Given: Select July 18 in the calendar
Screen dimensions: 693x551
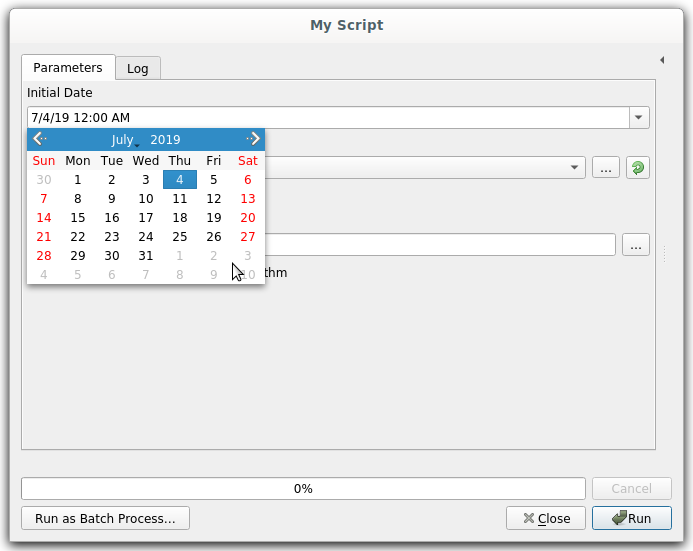Looking at the screenshot, I should click(180, 217).
